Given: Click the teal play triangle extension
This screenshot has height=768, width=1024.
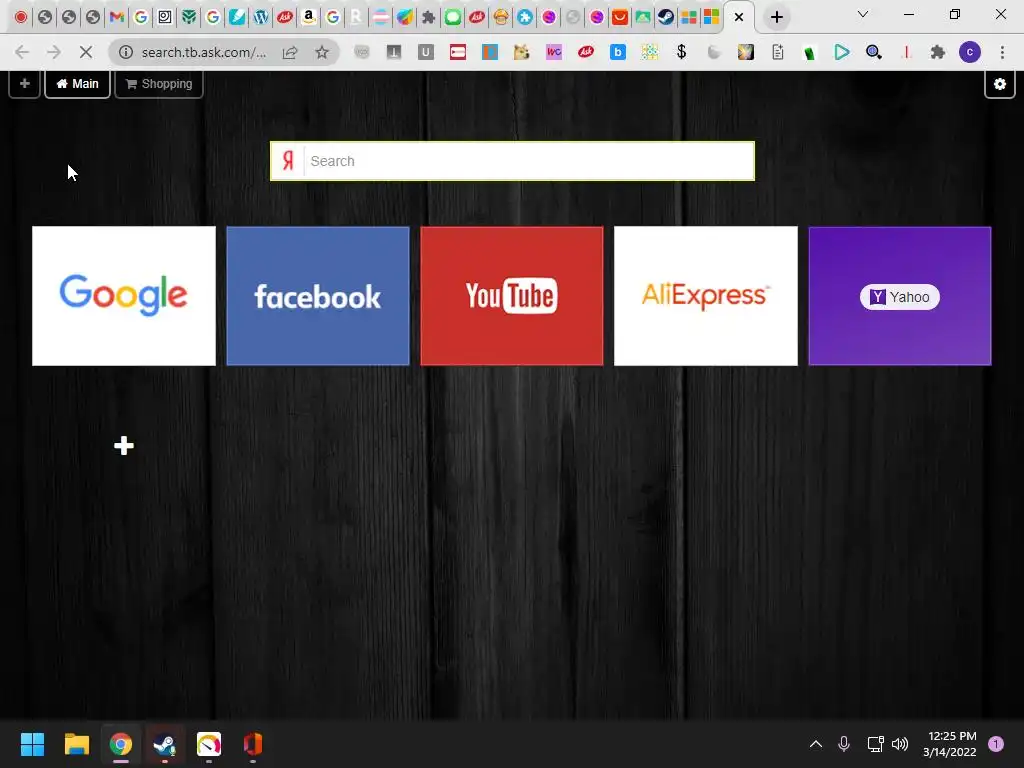Looking at the screenshot, I should tap(842, 52).
